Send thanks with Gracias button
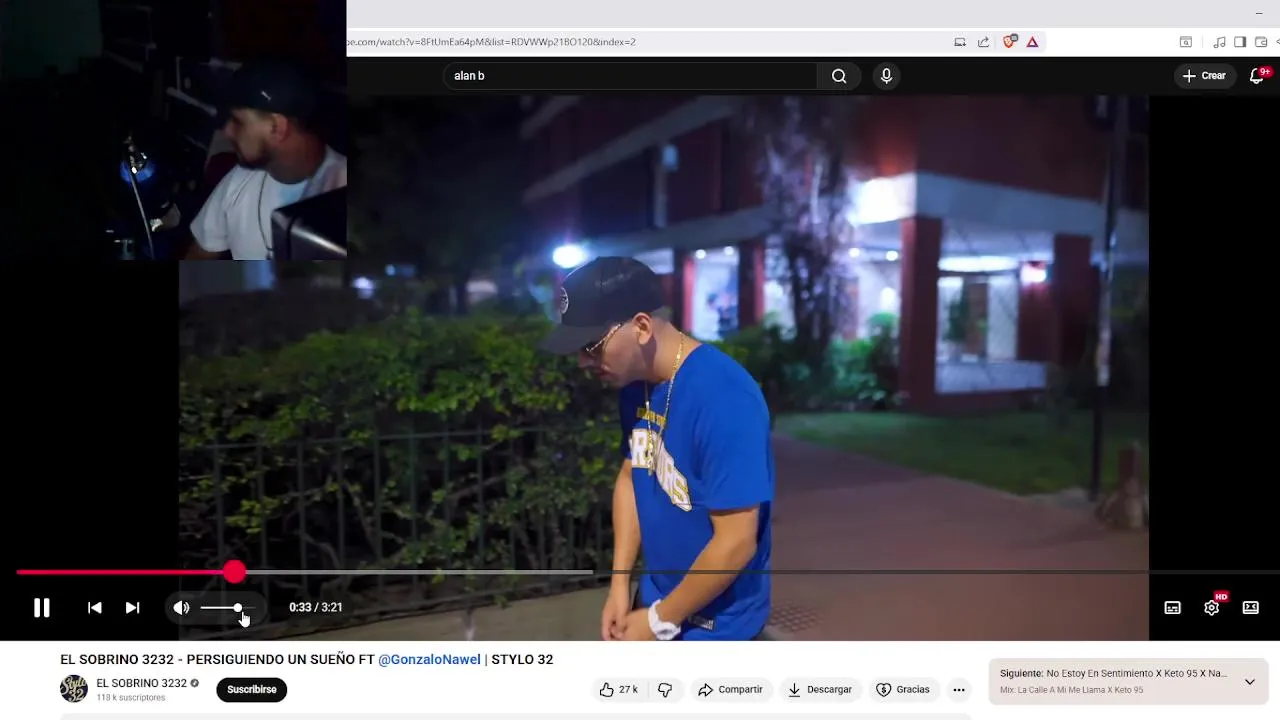 click(903, 689)
